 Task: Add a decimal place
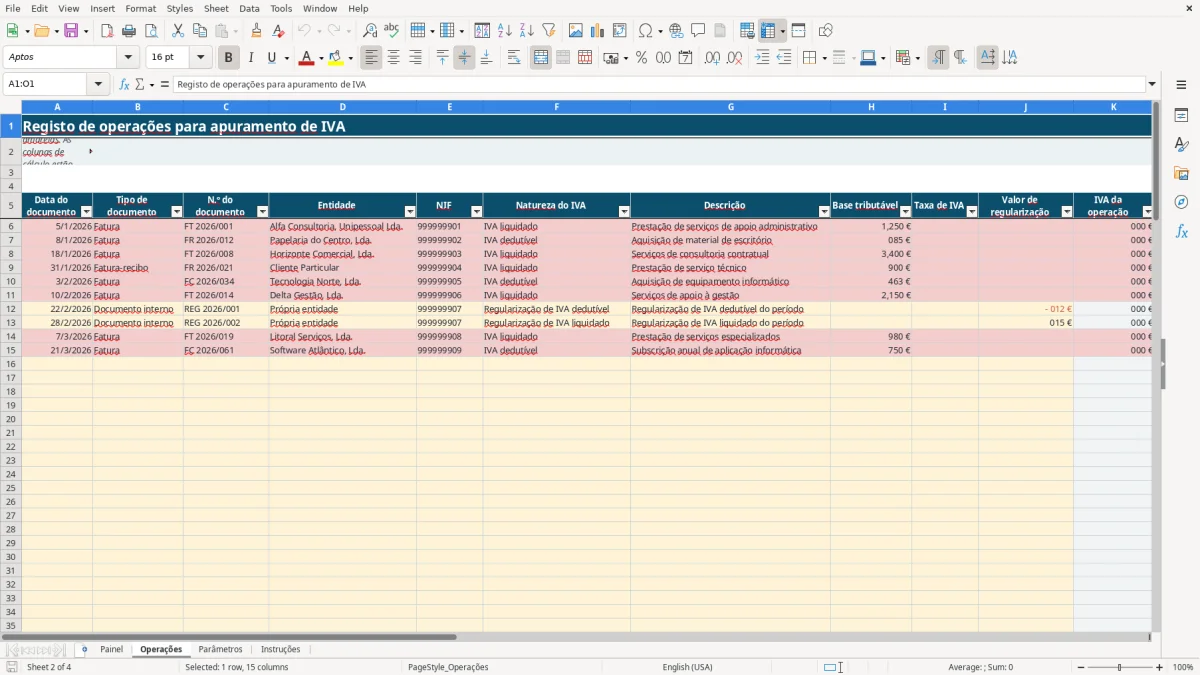coord(713,58)
